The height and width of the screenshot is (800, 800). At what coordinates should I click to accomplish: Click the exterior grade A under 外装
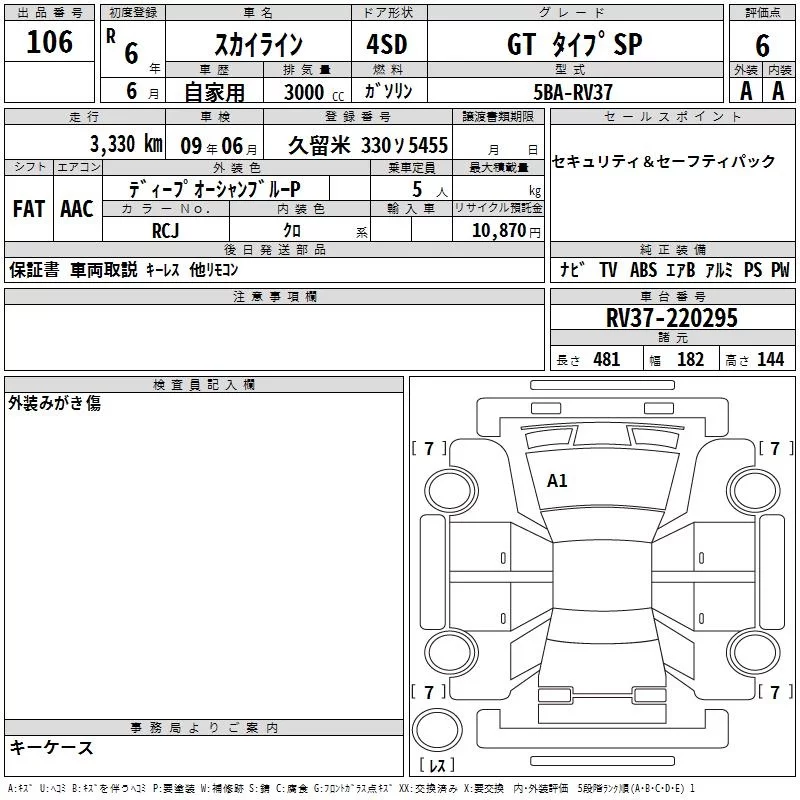click(x=744, y=90)
